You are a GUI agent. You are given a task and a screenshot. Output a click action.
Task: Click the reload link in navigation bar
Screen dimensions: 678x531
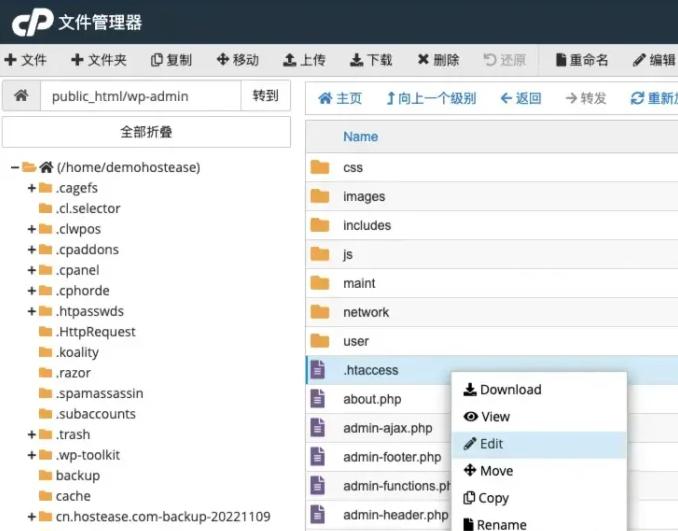point(654,99)
